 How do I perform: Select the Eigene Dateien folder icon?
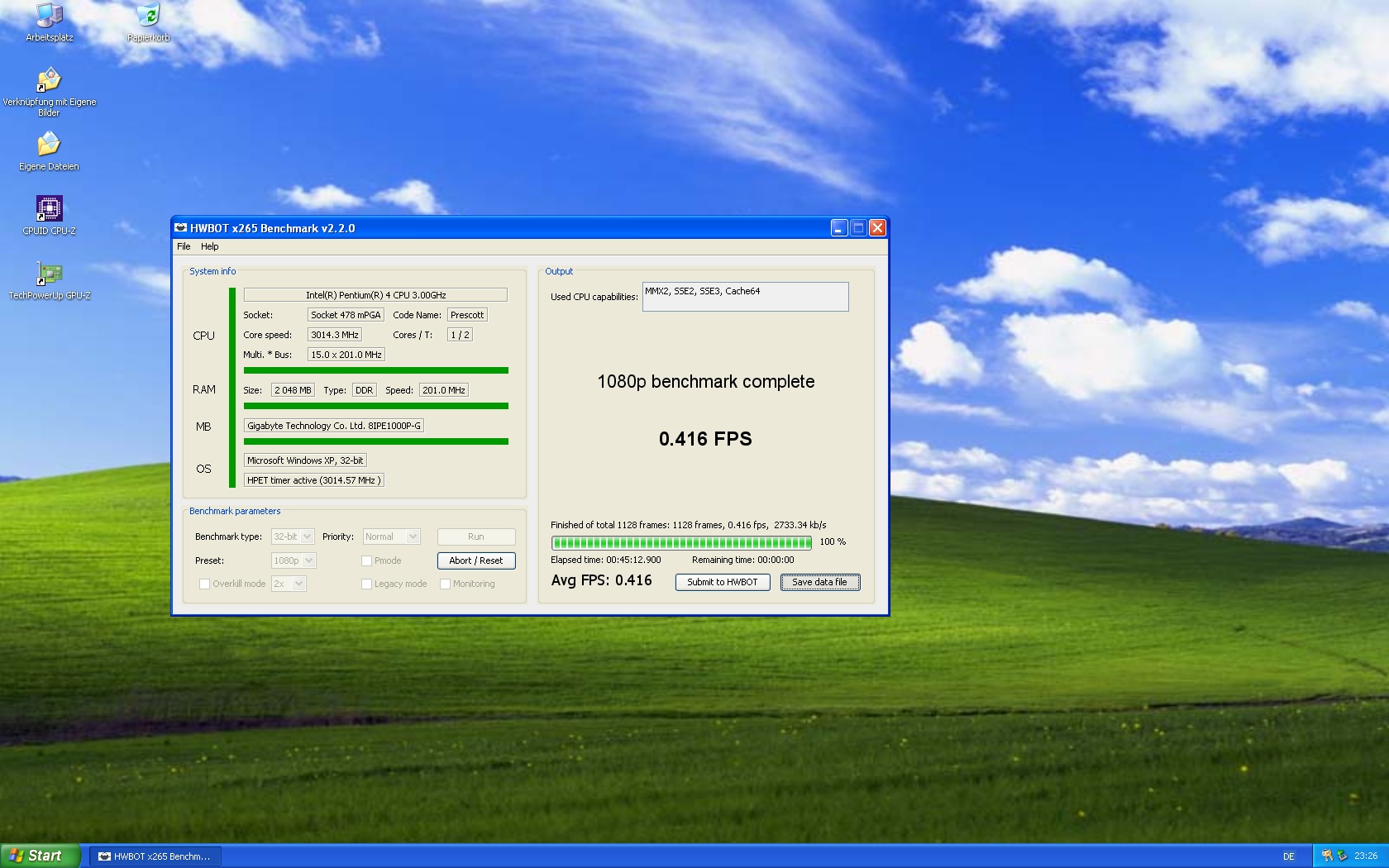pos(49,151)
